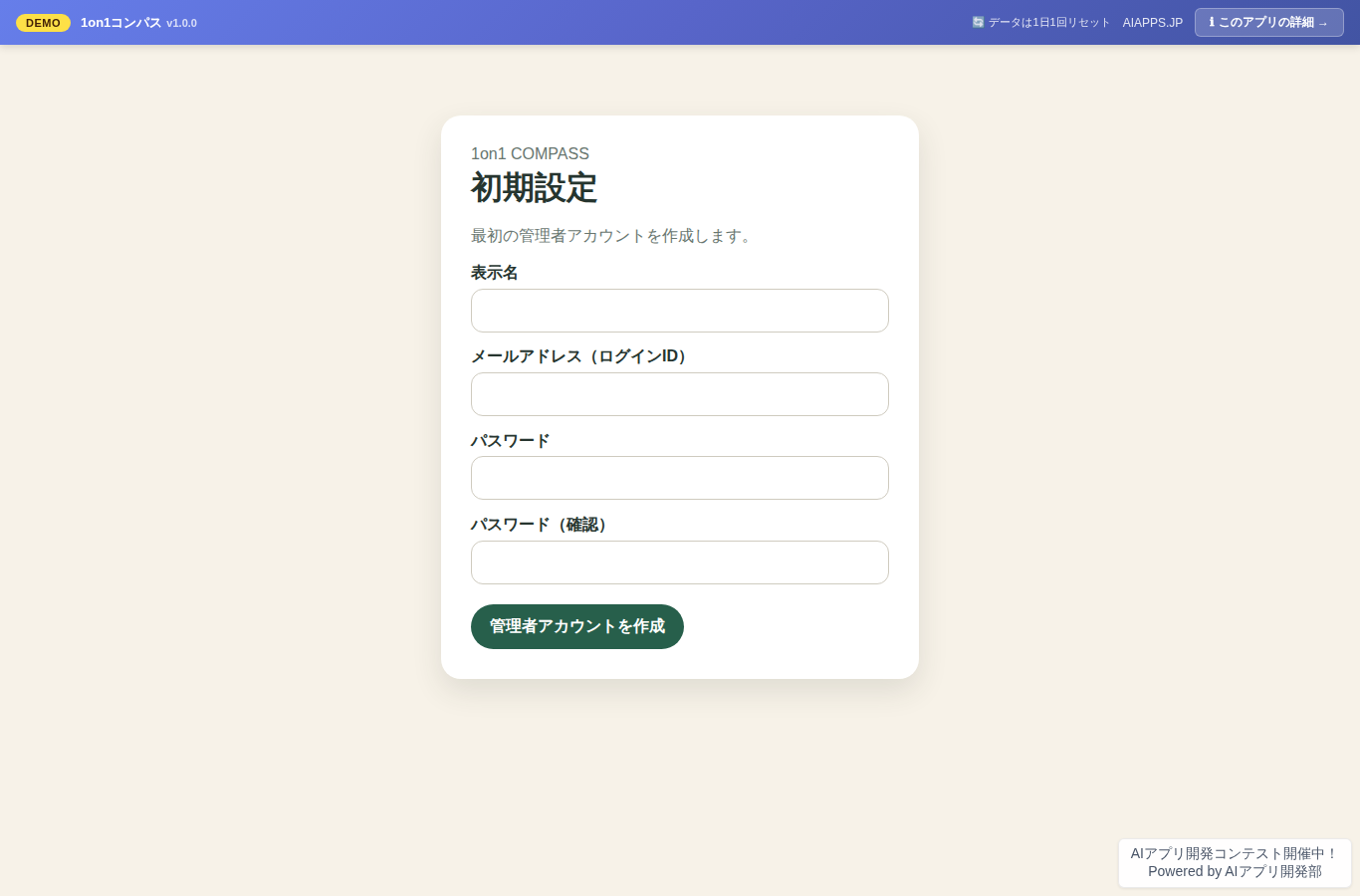The image size is (1360, 896).
Task: Select the パスワード（確認） input field
Action: (679, 562)
